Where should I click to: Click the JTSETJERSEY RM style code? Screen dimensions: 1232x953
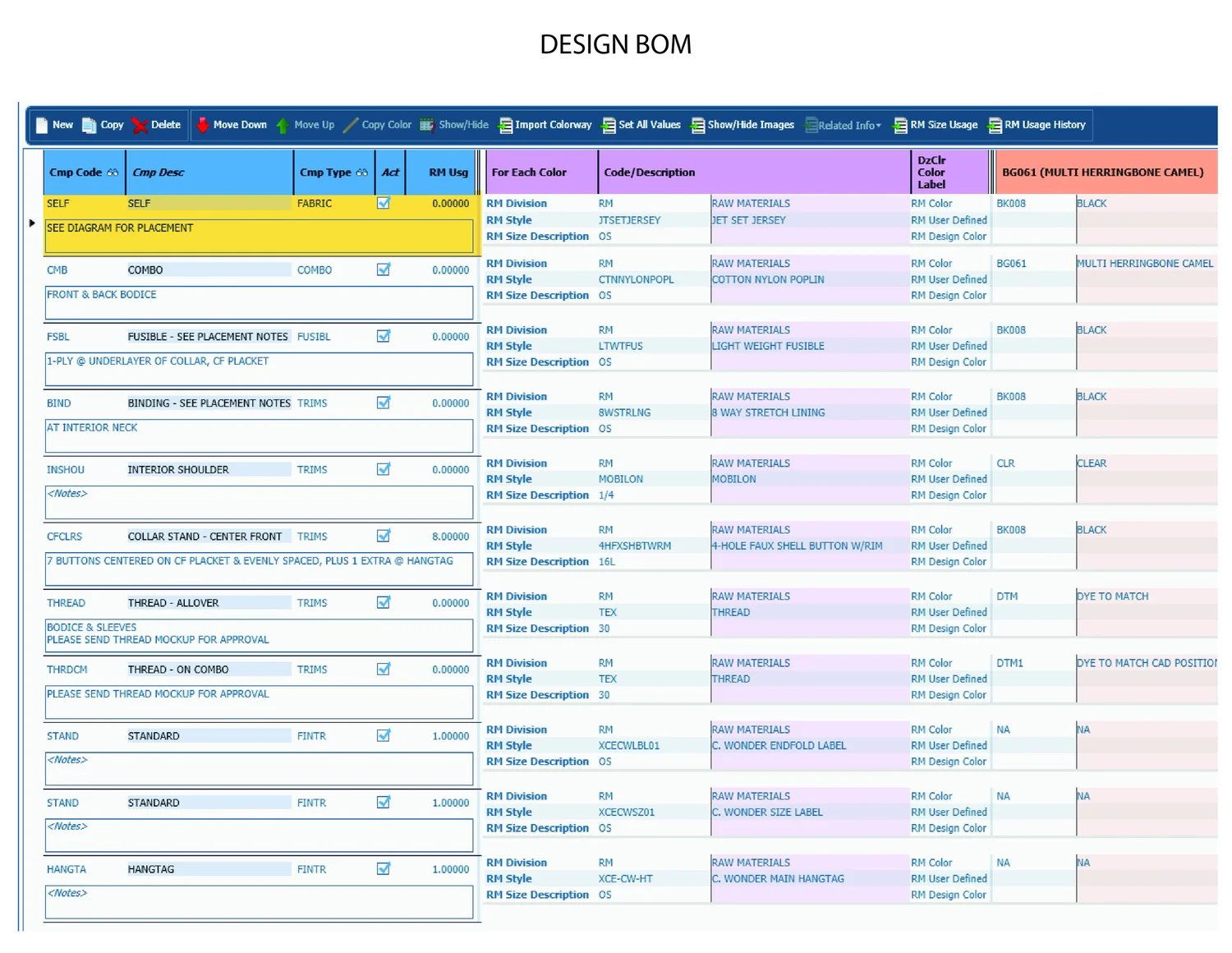coord(629,220)
